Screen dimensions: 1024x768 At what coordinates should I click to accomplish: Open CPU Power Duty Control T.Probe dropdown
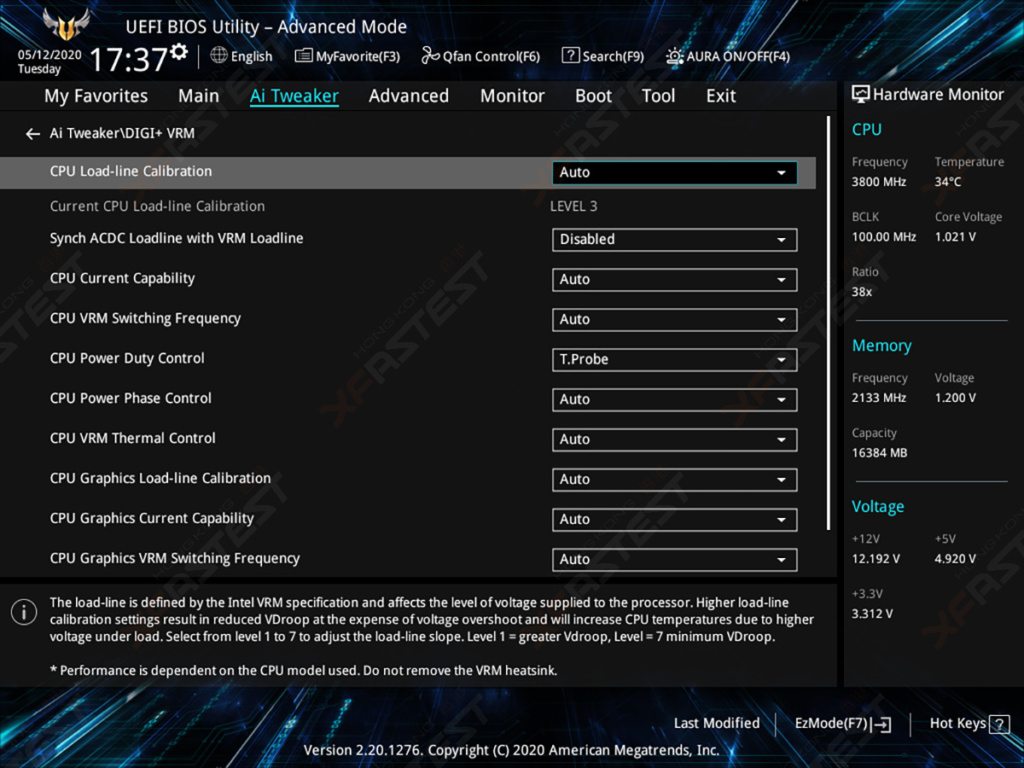(675, 360)
